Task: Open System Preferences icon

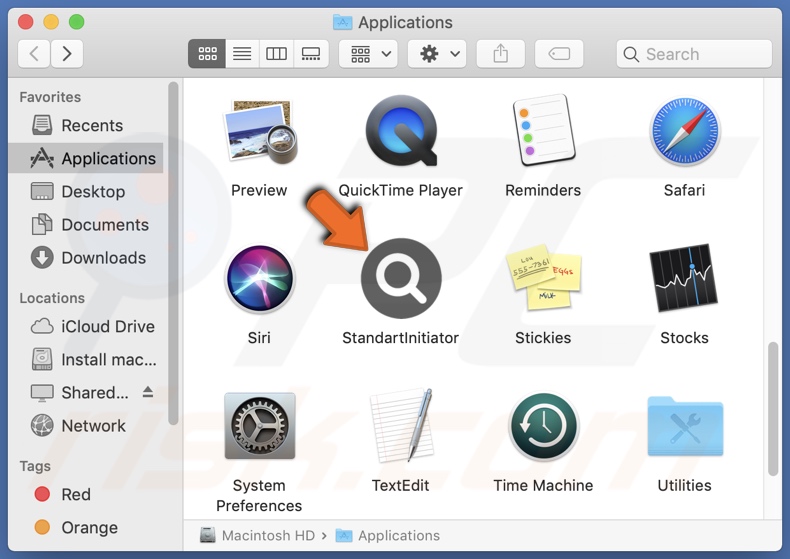Action: [x=259, y=426]
